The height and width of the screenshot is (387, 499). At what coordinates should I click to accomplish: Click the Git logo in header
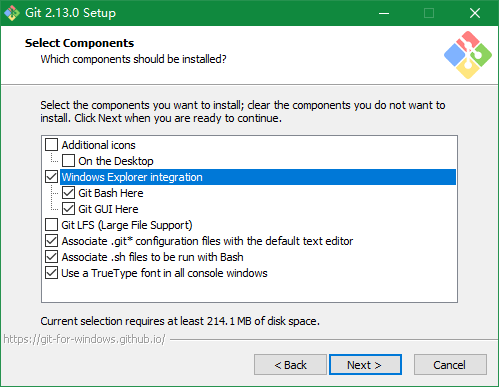468,55
